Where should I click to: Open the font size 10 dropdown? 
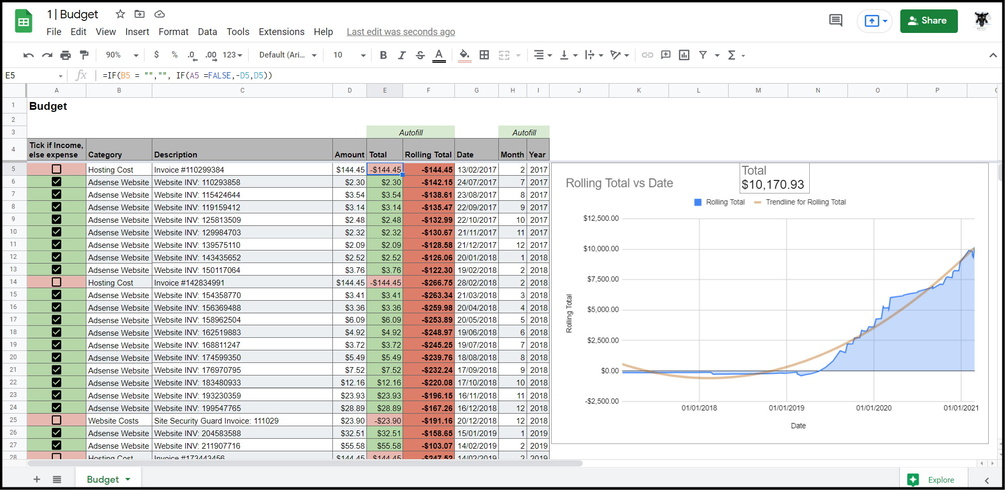[349, 55]
